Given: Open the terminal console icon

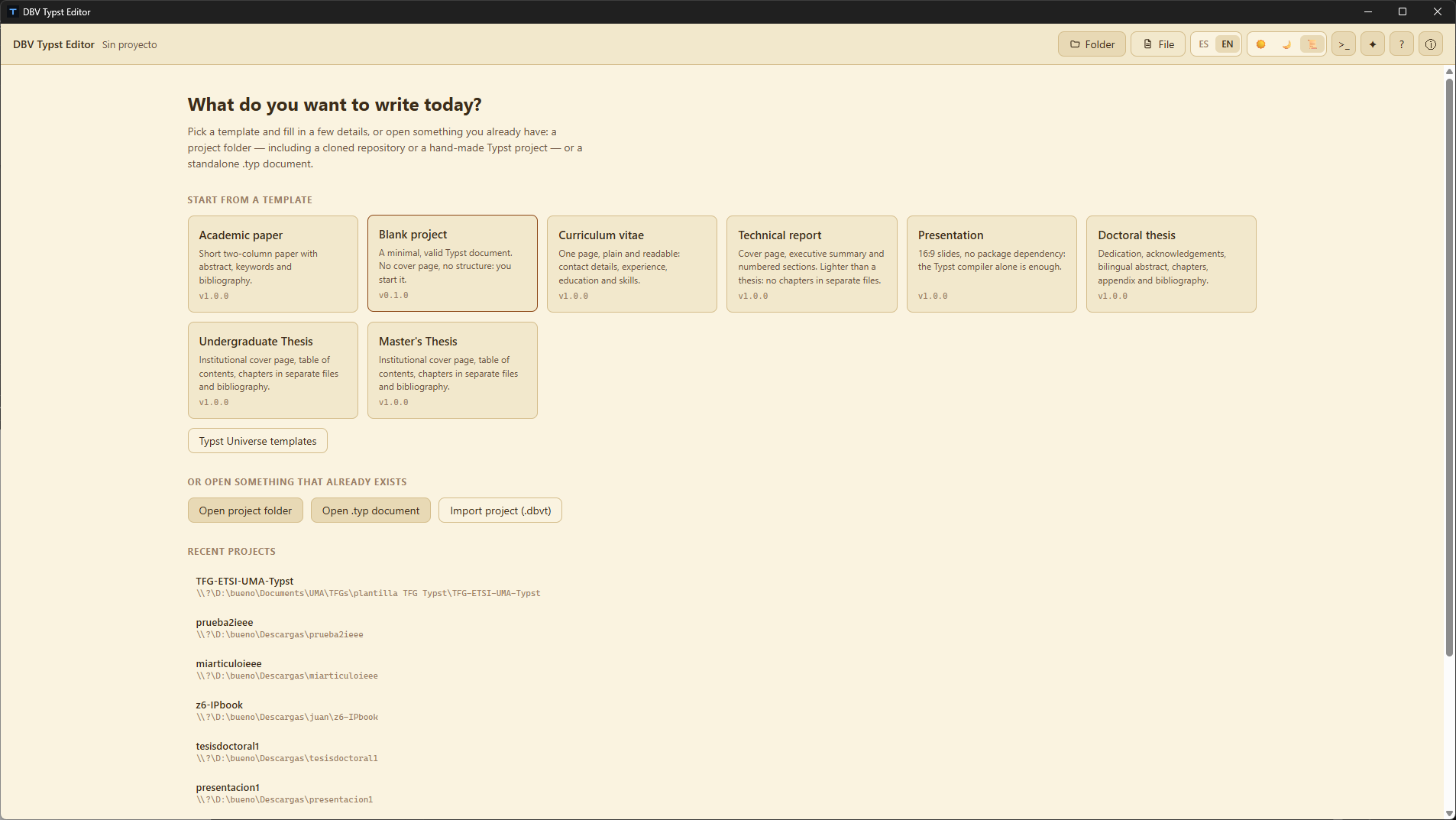Looking at the screenshot, I should (x=1344, y=44).
